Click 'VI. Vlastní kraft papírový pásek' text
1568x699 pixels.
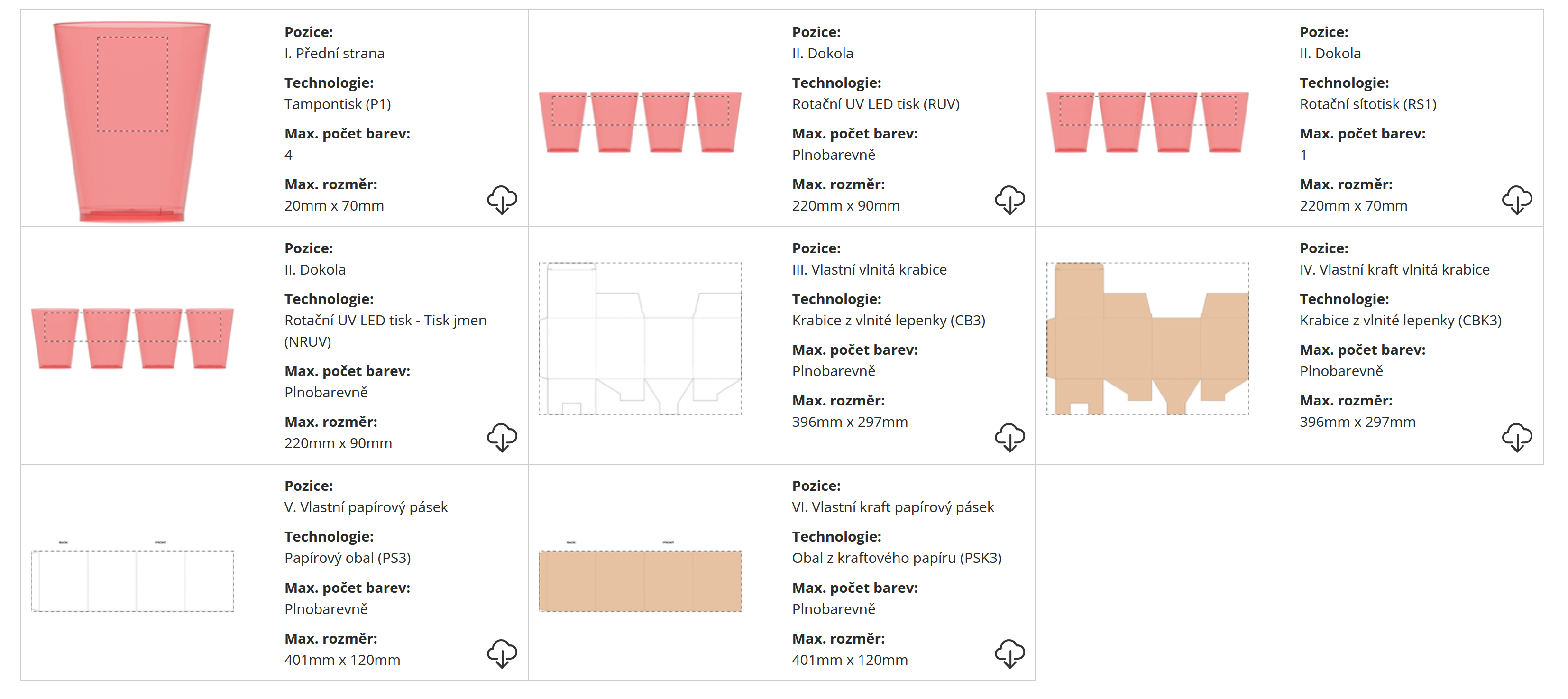892,507
